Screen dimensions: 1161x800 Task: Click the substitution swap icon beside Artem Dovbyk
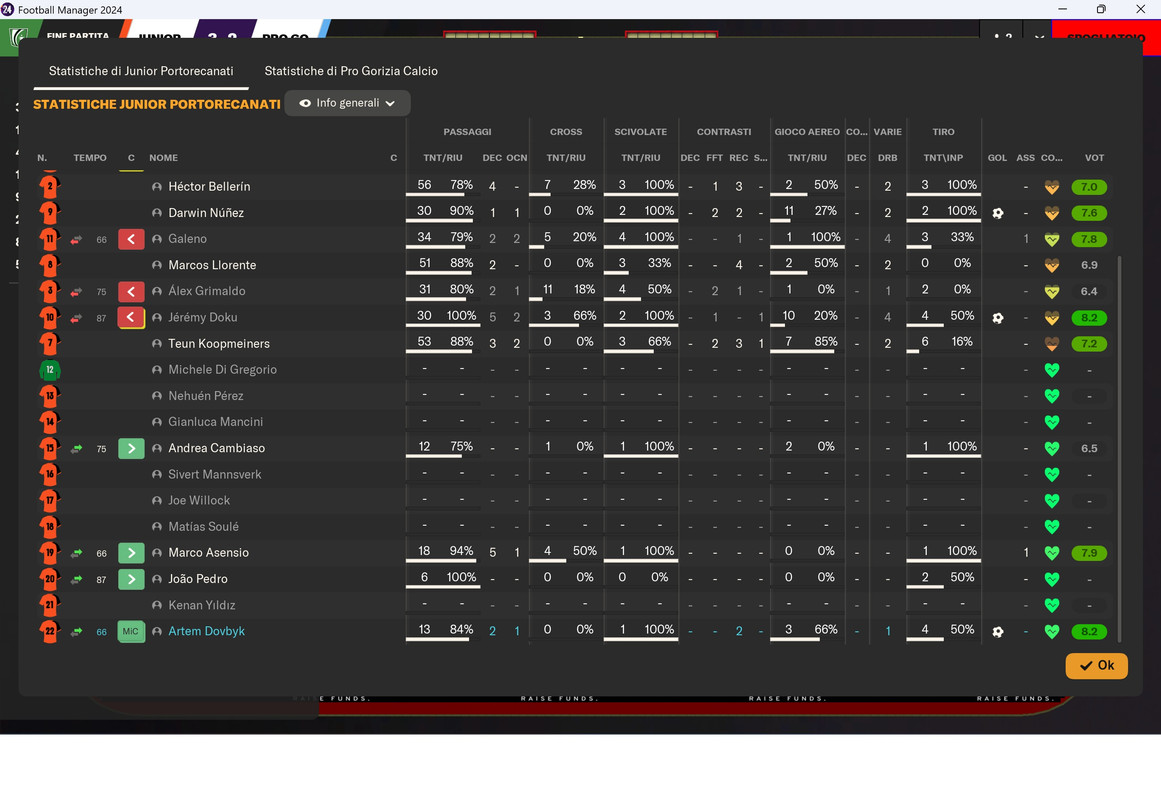tap(76, 632)
